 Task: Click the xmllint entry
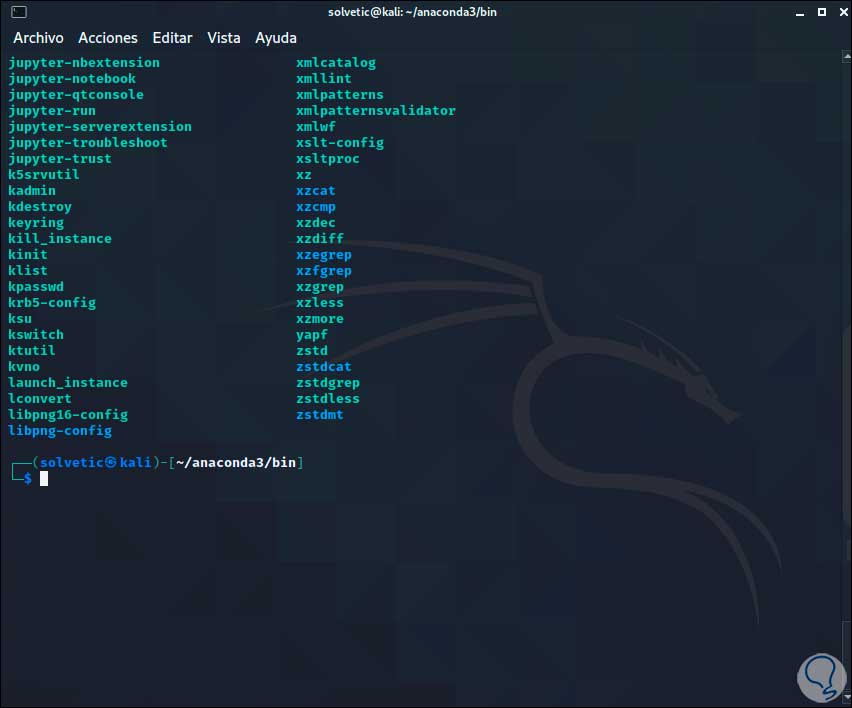point(324,79)
